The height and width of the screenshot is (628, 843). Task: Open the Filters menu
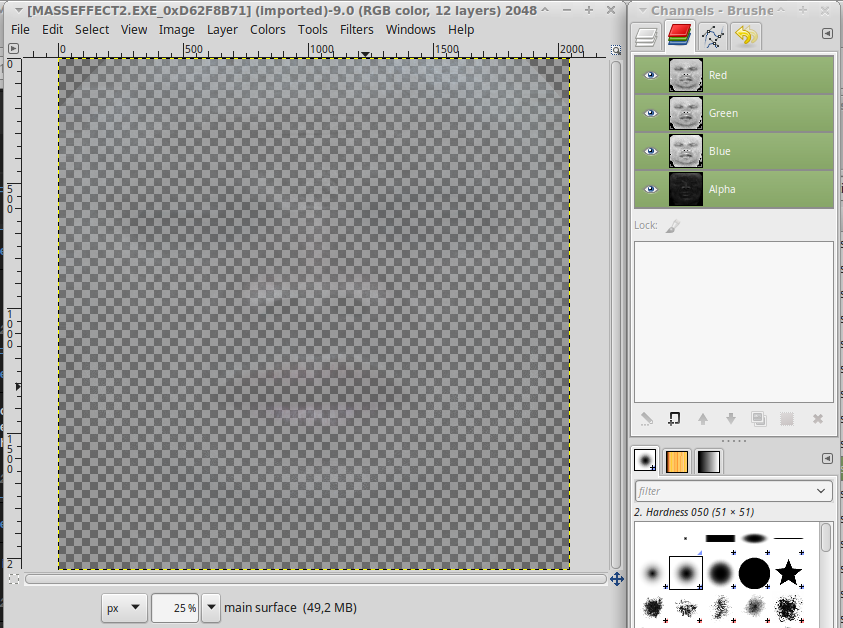point(356,30)
